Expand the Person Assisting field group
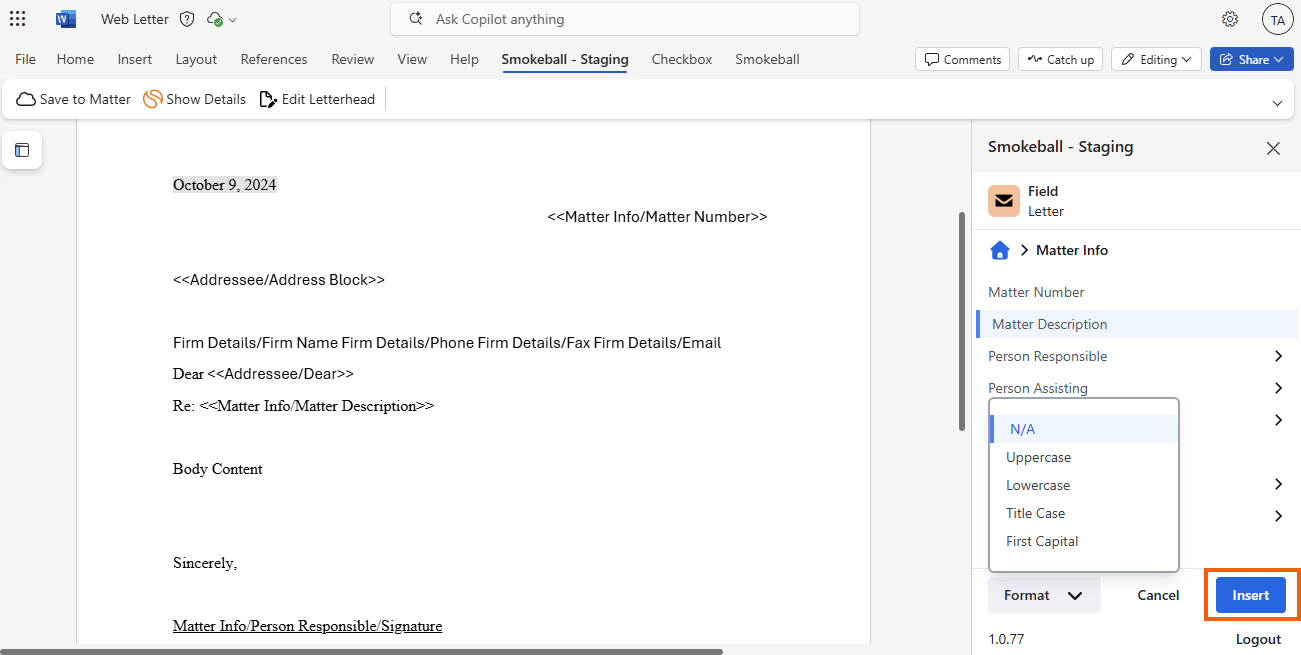 coord(1277,388)
